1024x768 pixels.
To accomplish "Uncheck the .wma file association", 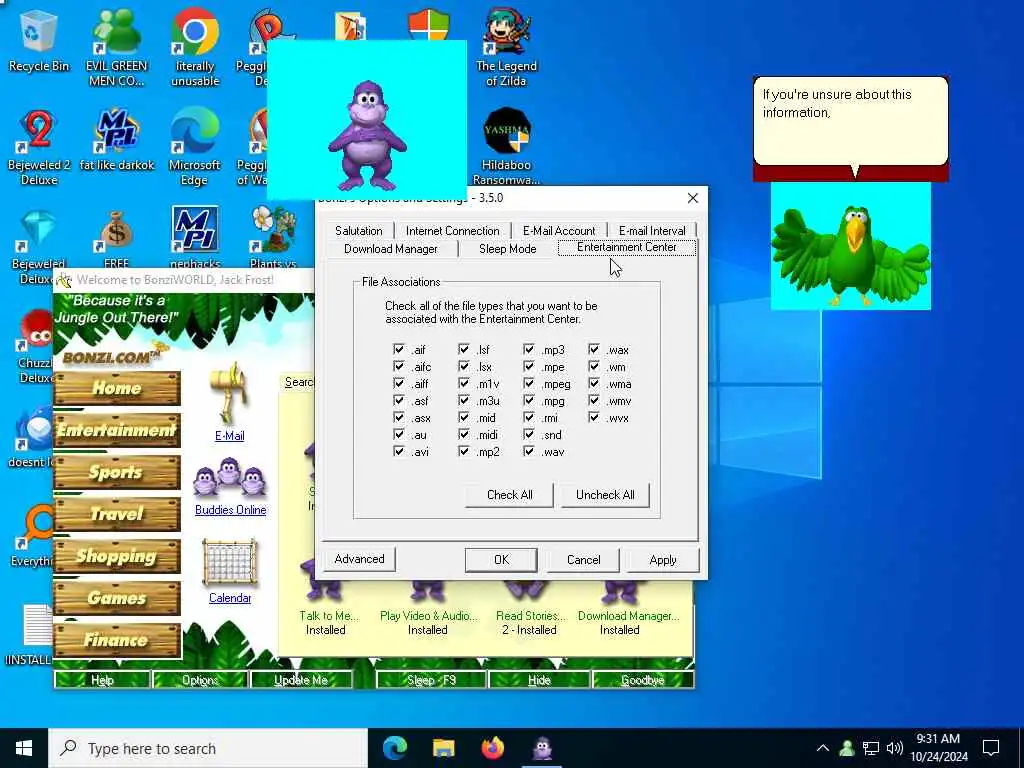I will pos(594,383).
